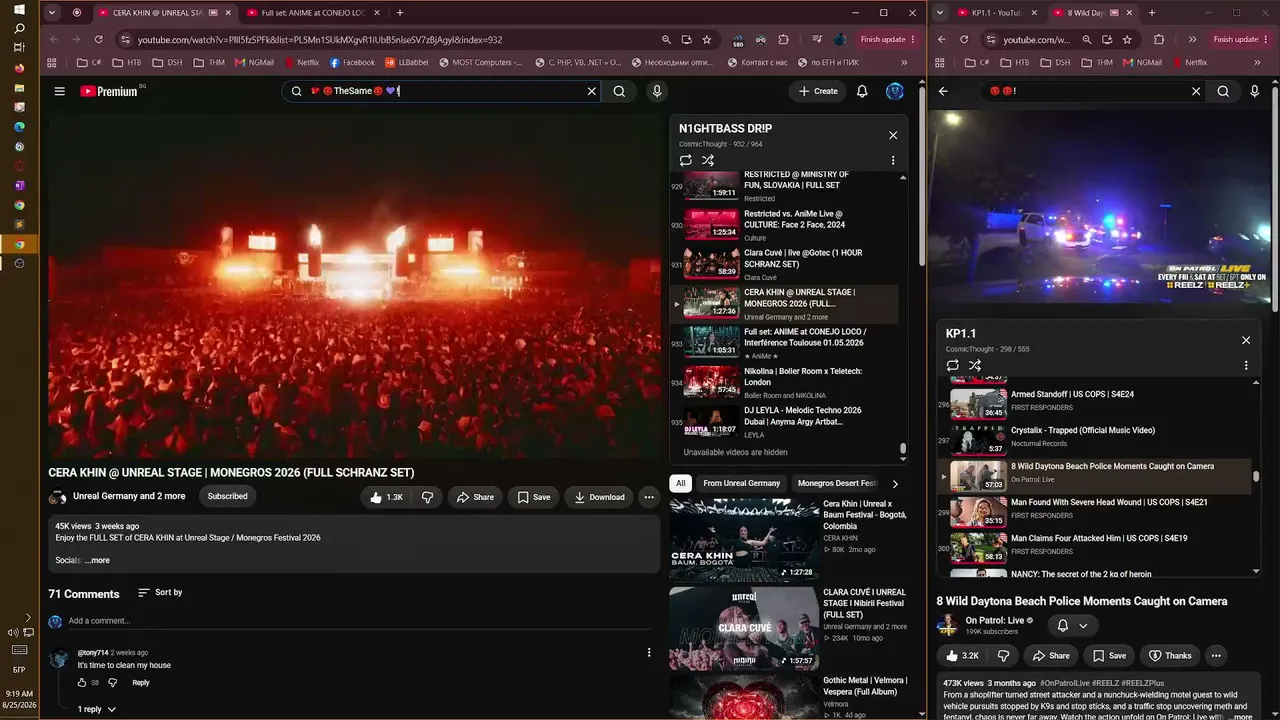Like tony714's comment

point(82,683)
